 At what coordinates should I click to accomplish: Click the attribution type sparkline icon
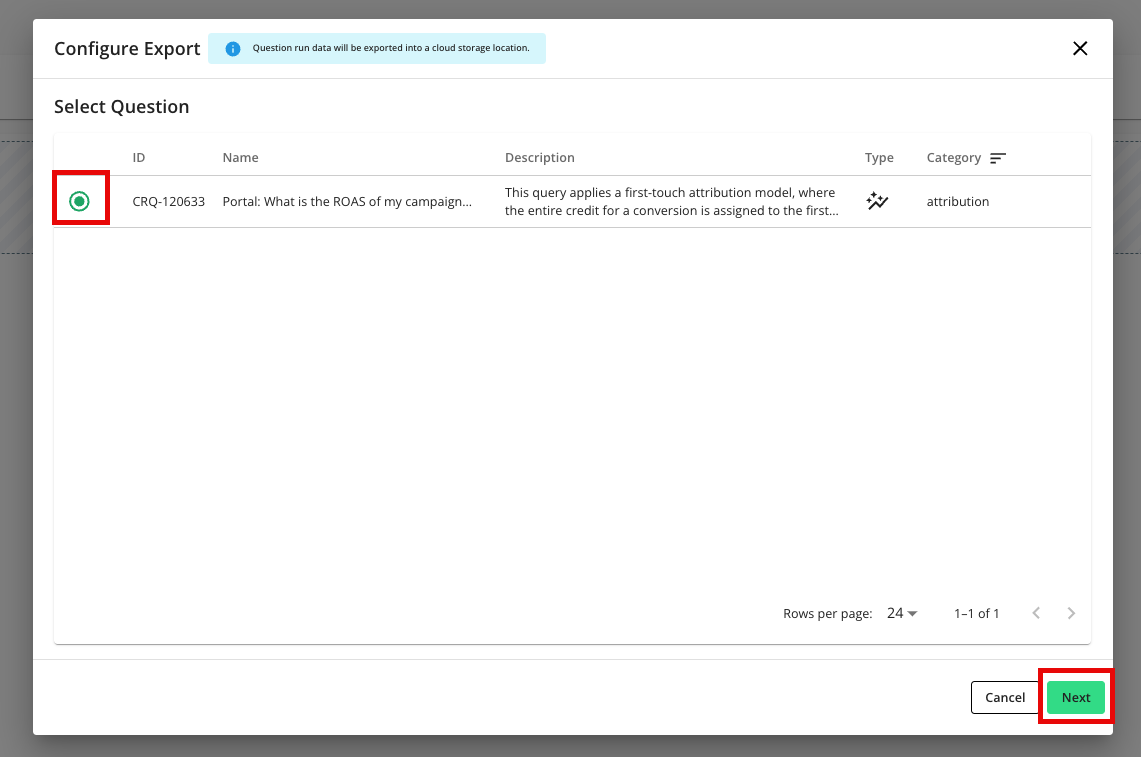click(877, 201)
